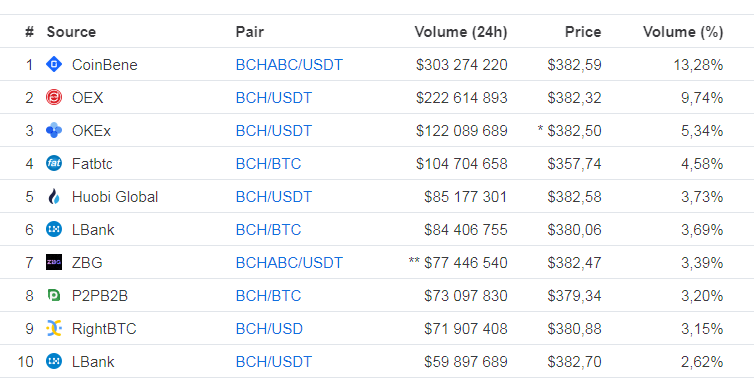Open ZBG's BCHABC/USDT pair link
Viewport: 754px width, 378px height.
(x=289, y=263)
